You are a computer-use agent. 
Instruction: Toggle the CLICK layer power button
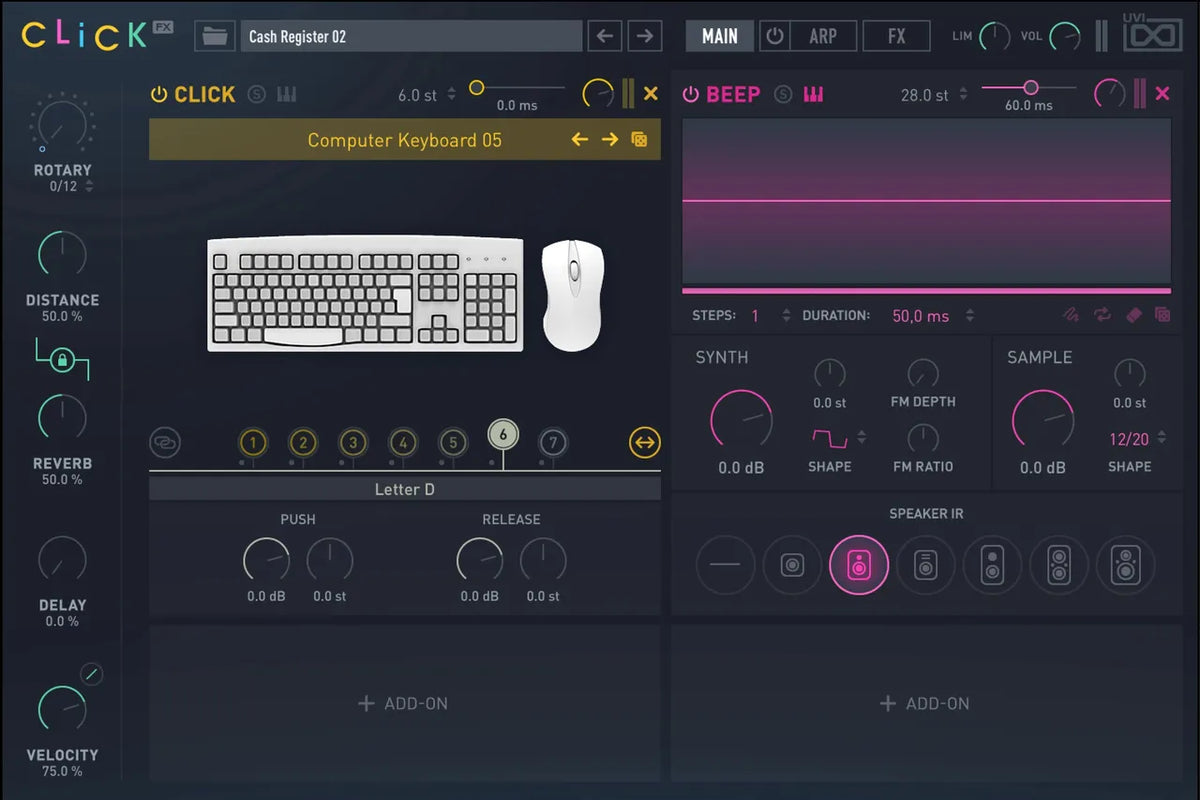[x=158, y=94]
